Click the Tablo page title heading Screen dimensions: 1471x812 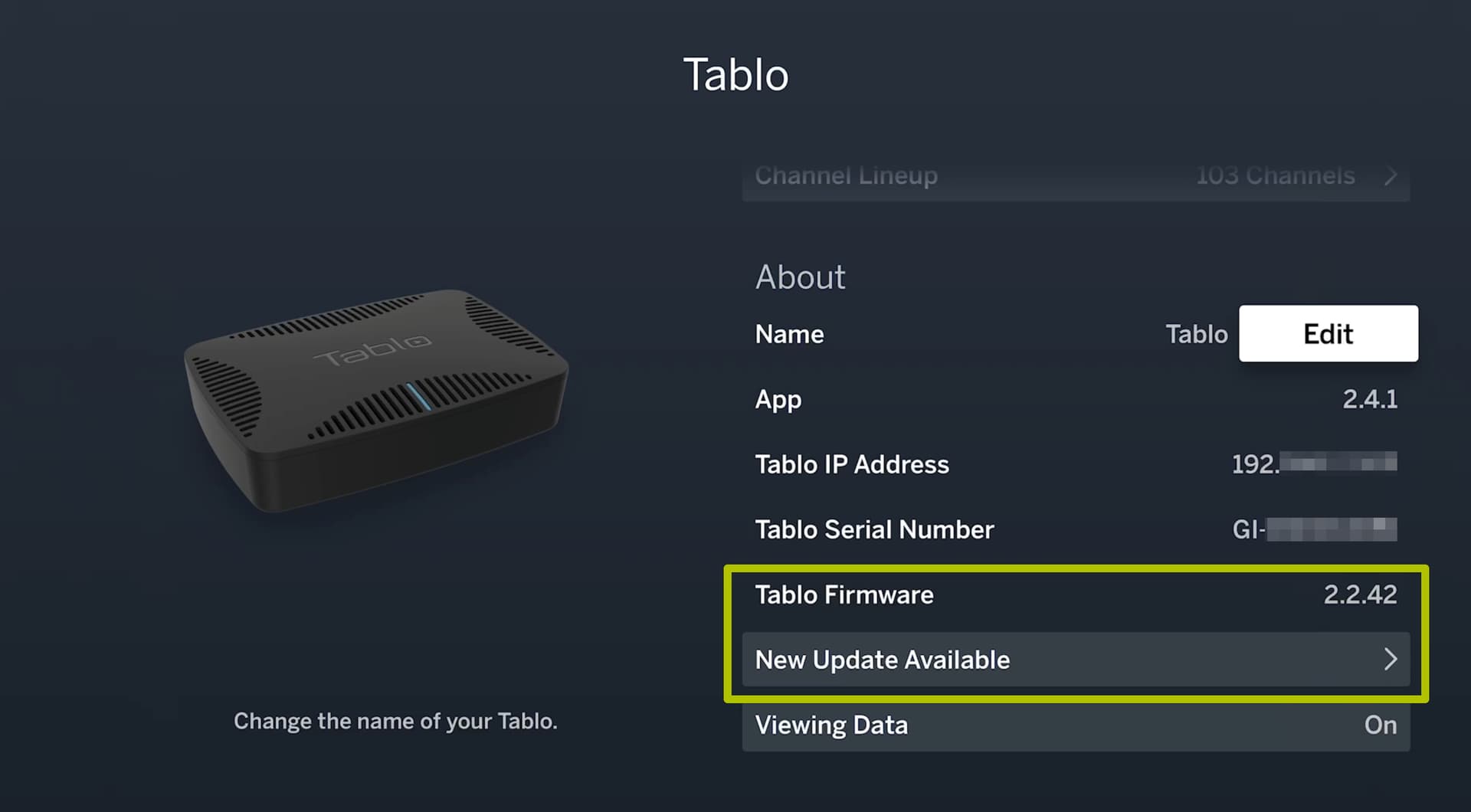tap(735, 75)
